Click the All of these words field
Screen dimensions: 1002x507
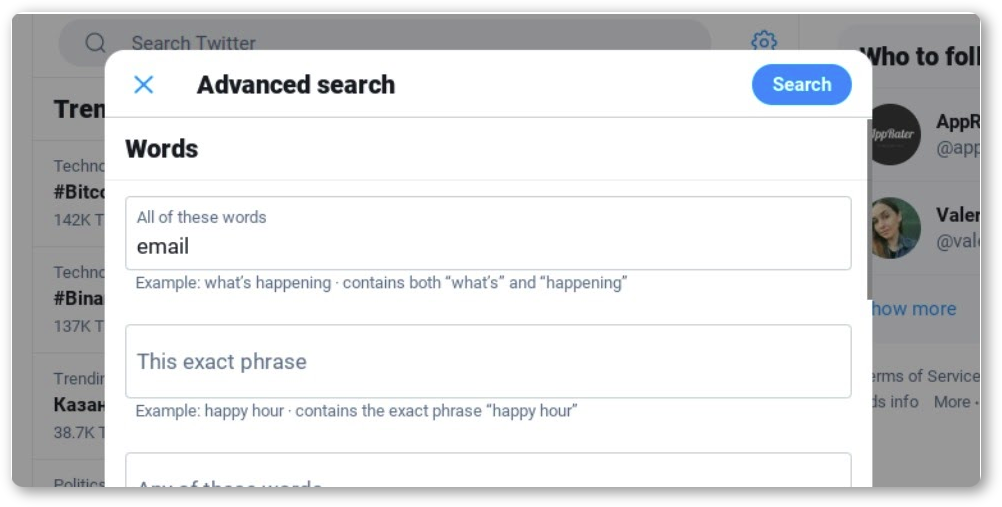488,233
